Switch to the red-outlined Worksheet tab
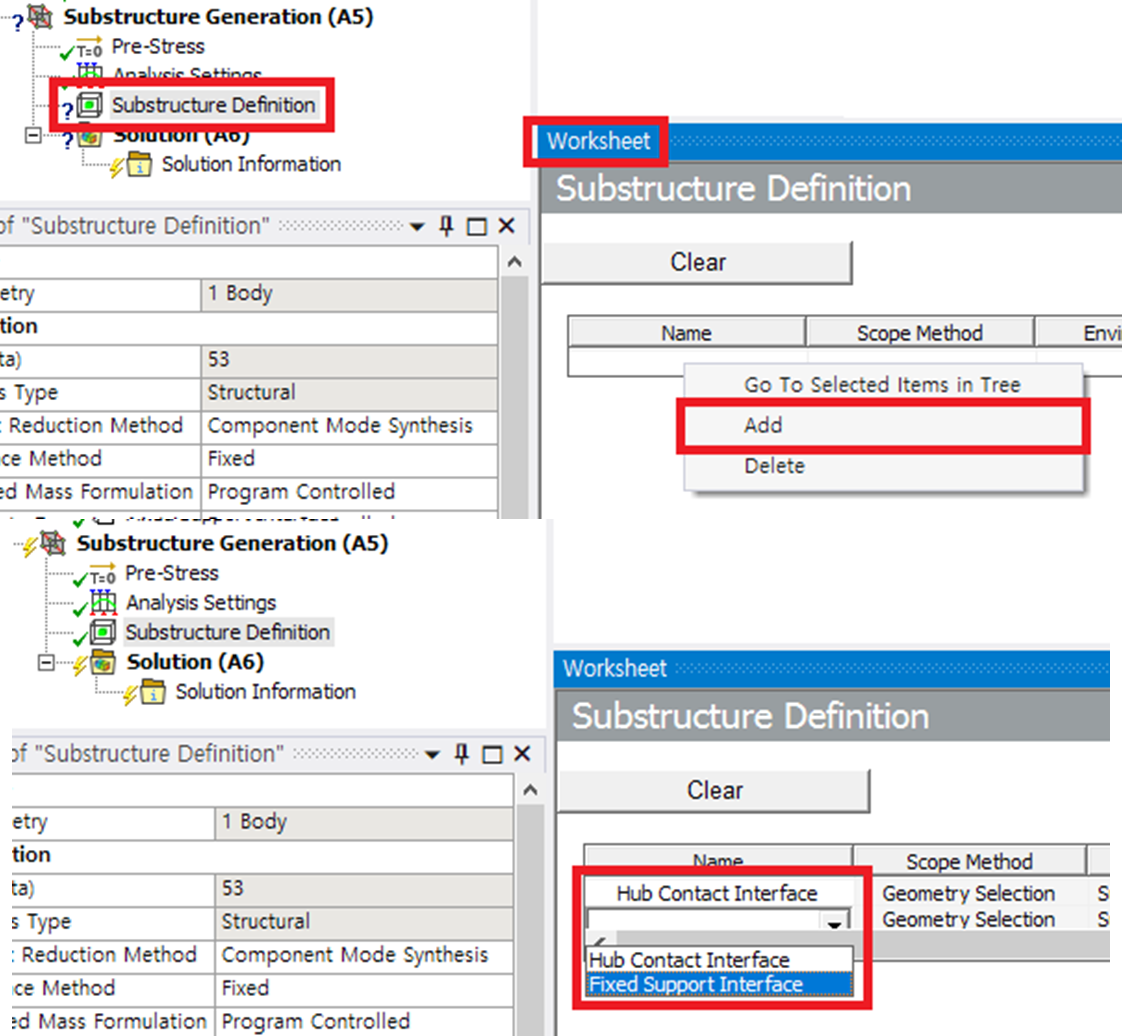This screenshot has height=1036, width=1122. tap(598, 141)
